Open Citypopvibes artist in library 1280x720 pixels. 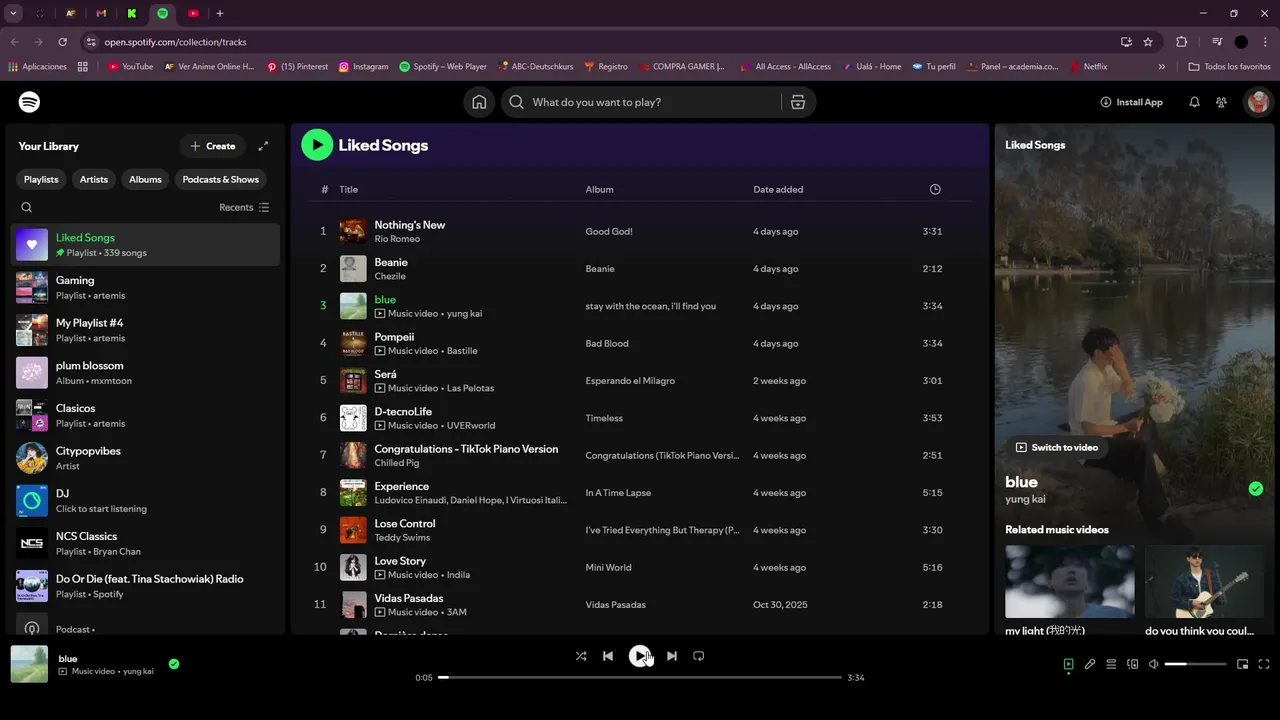(x=145, y=458)
